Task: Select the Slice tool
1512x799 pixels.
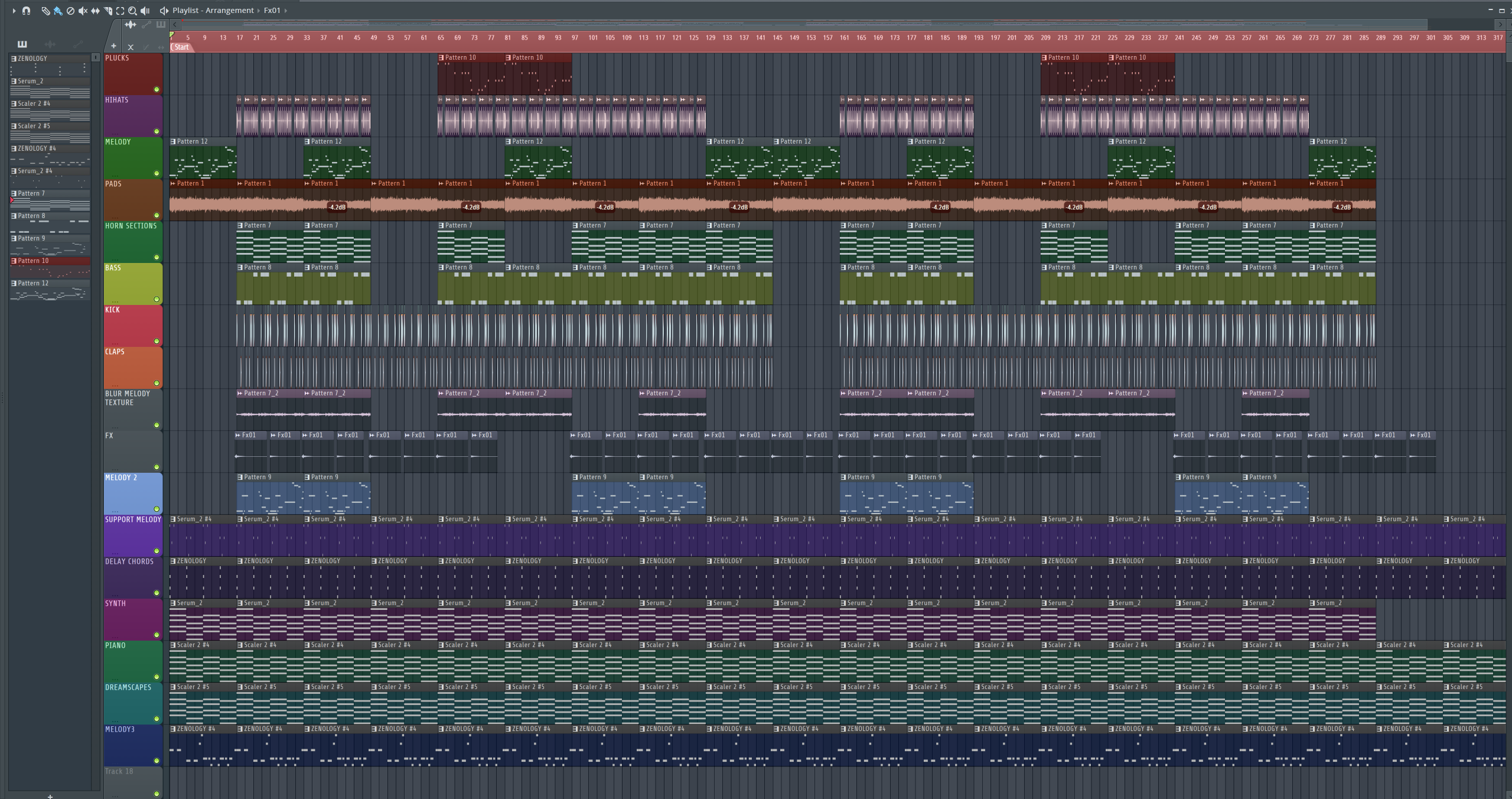Action: point(108,11)
